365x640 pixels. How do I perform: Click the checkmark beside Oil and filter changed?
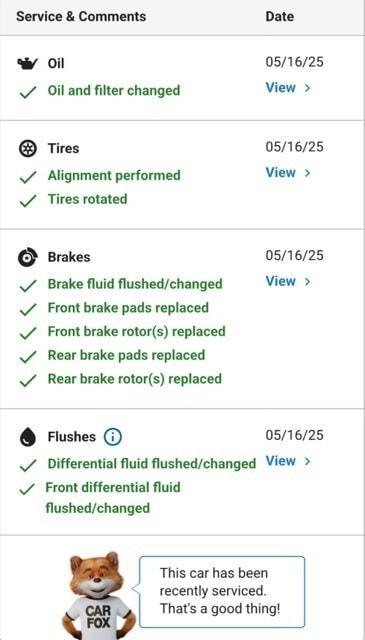pyautogui.click(x=28, y=92)
